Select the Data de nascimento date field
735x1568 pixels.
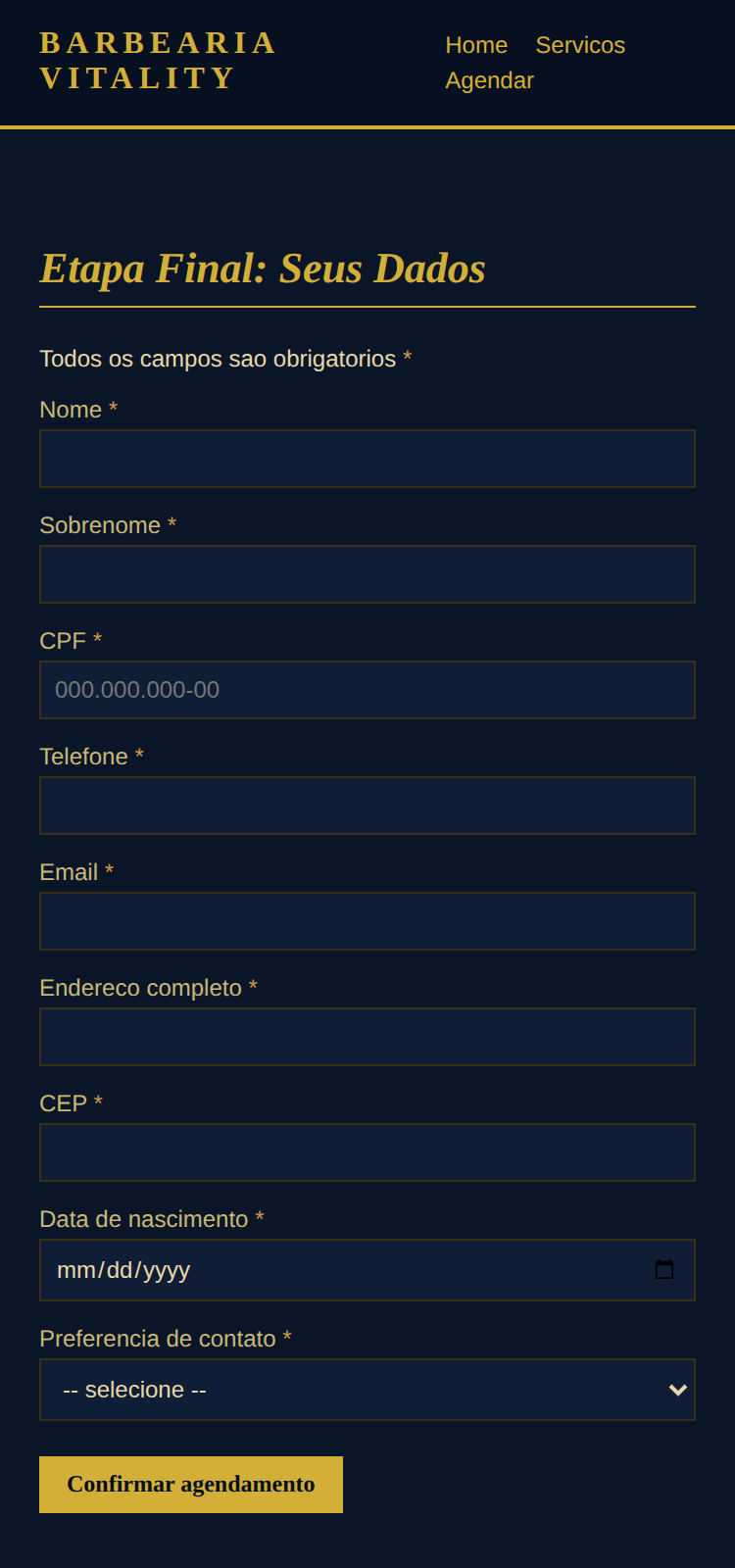333,1270
